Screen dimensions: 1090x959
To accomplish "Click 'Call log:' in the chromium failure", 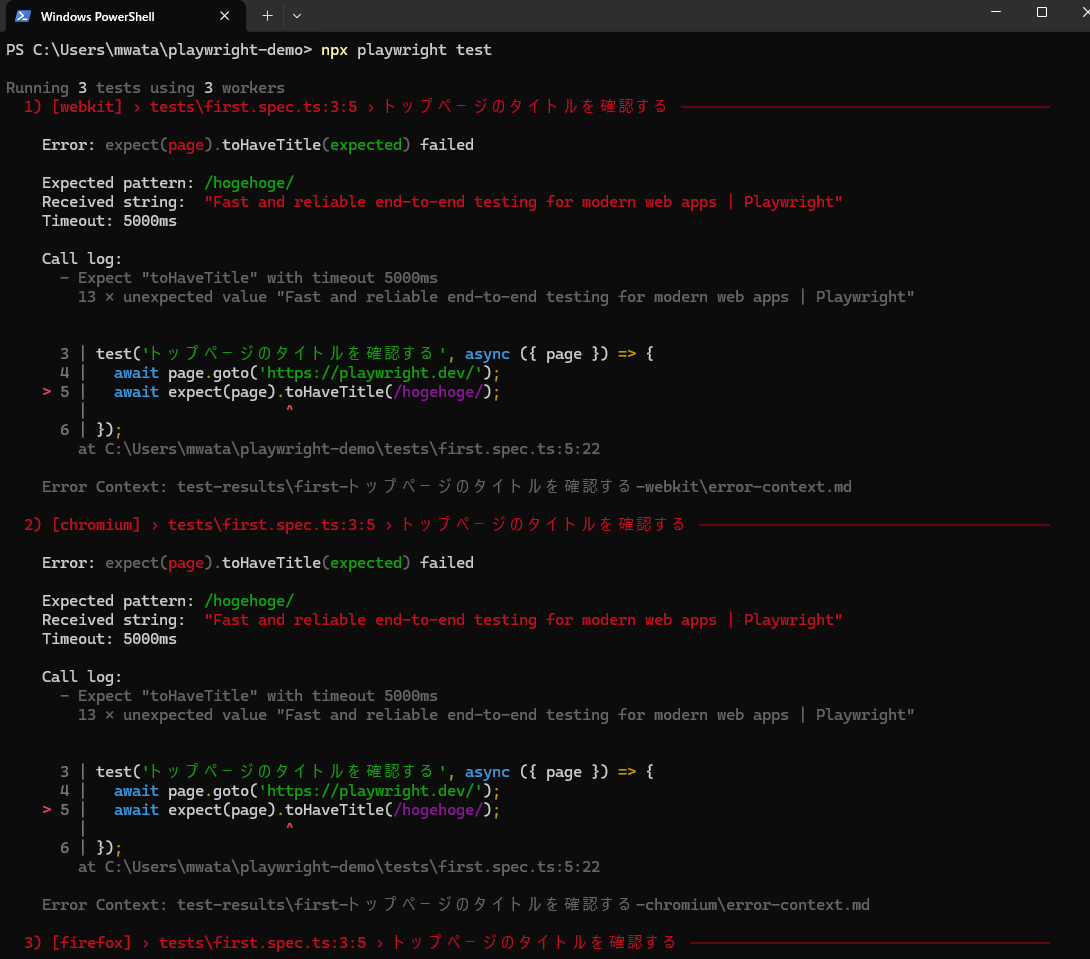I will 82,677.
